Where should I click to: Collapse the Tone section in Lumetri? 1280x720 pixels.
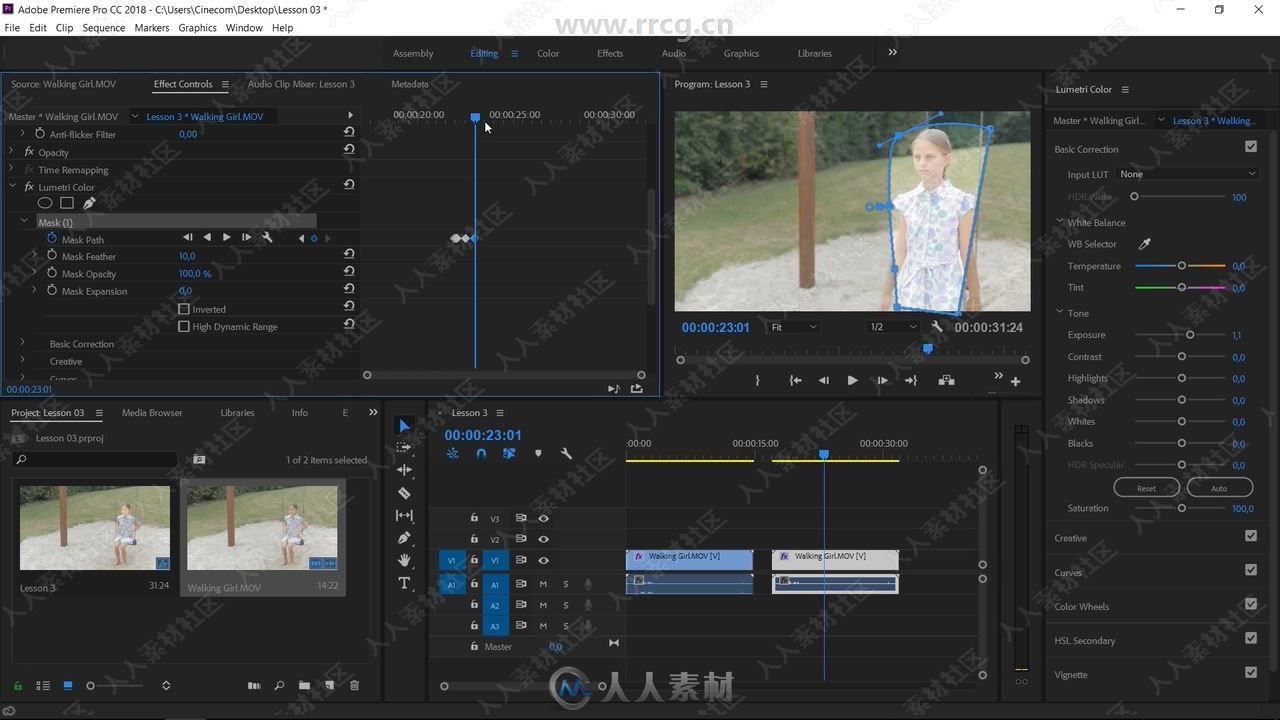tap(1059, 313)
